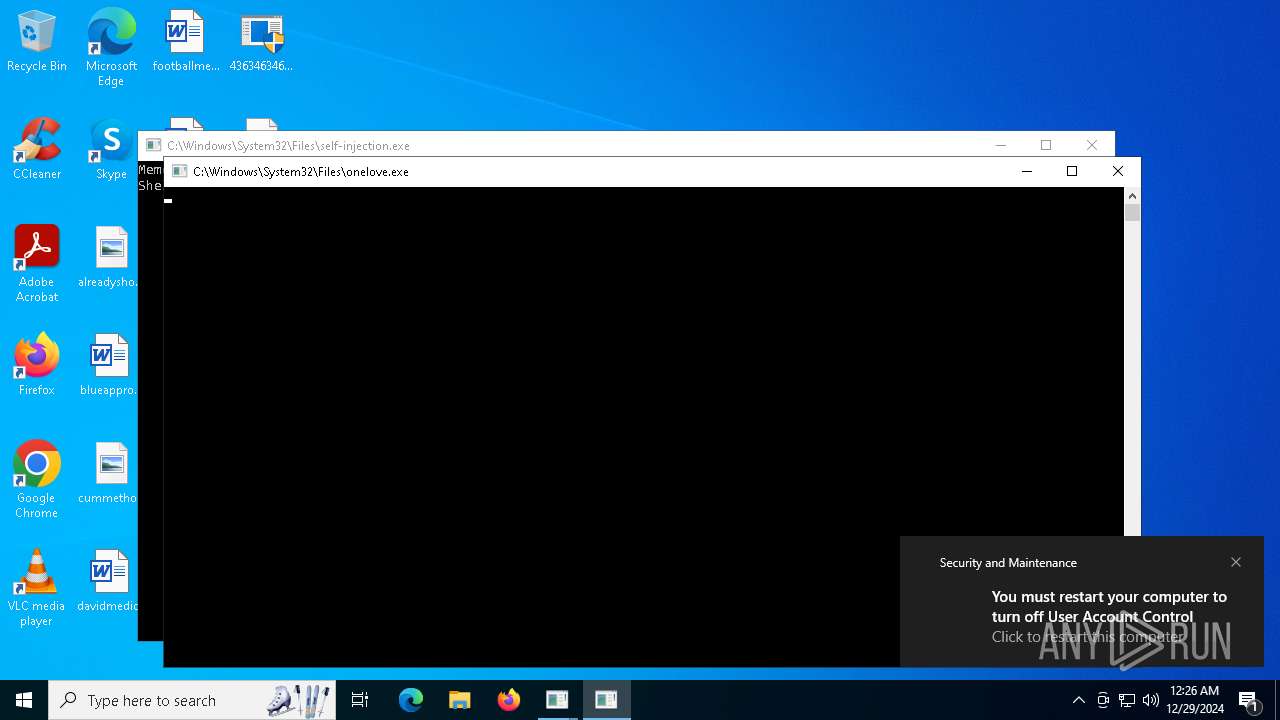Click the meet now tray icon

point(1103,700)
